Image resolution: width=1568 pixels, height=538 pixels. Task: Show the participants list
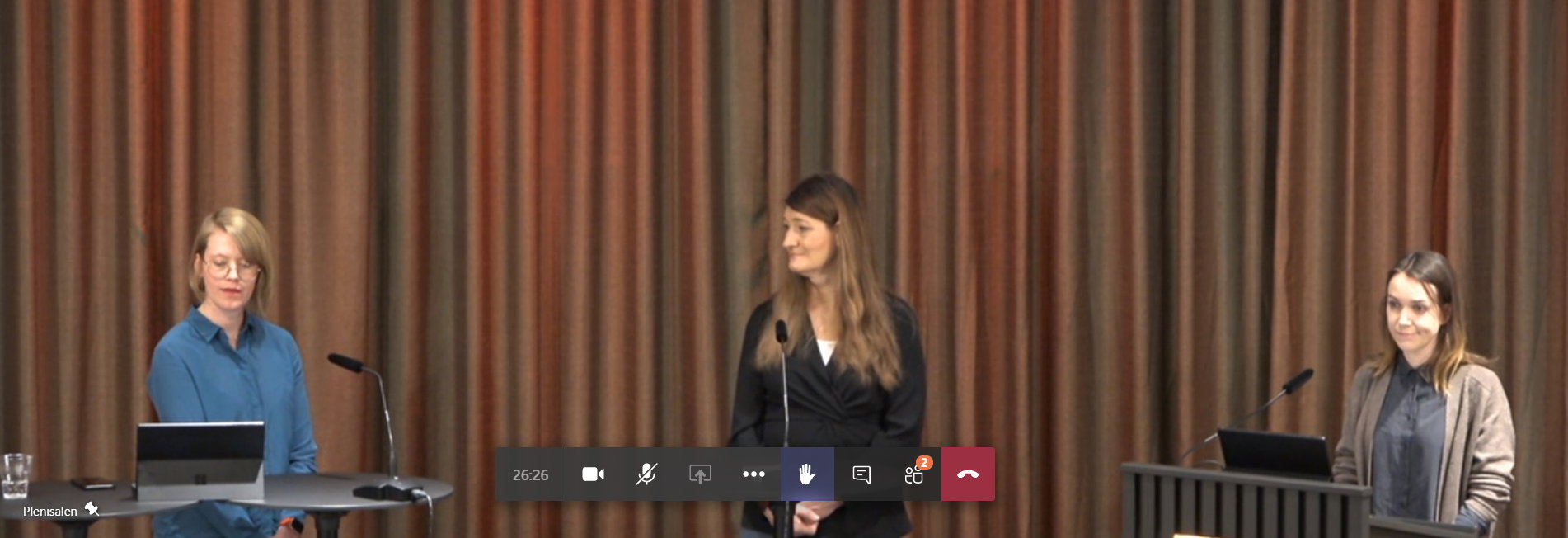pyautogui.click(x=914, y=475)
